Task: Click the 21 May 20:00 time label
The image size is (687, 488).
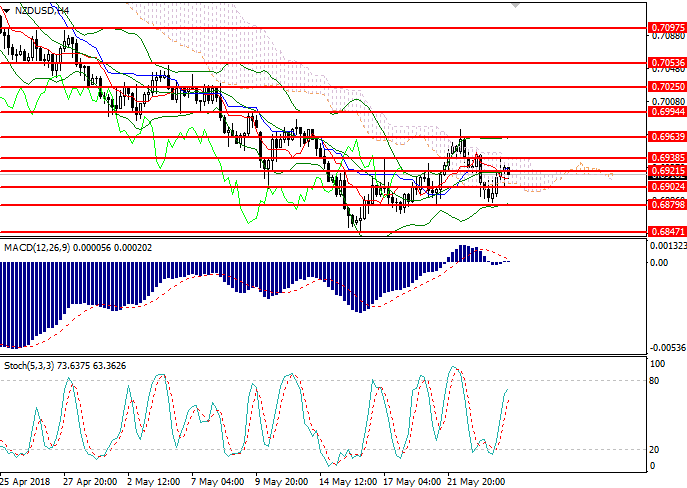Action: point(474,481)
